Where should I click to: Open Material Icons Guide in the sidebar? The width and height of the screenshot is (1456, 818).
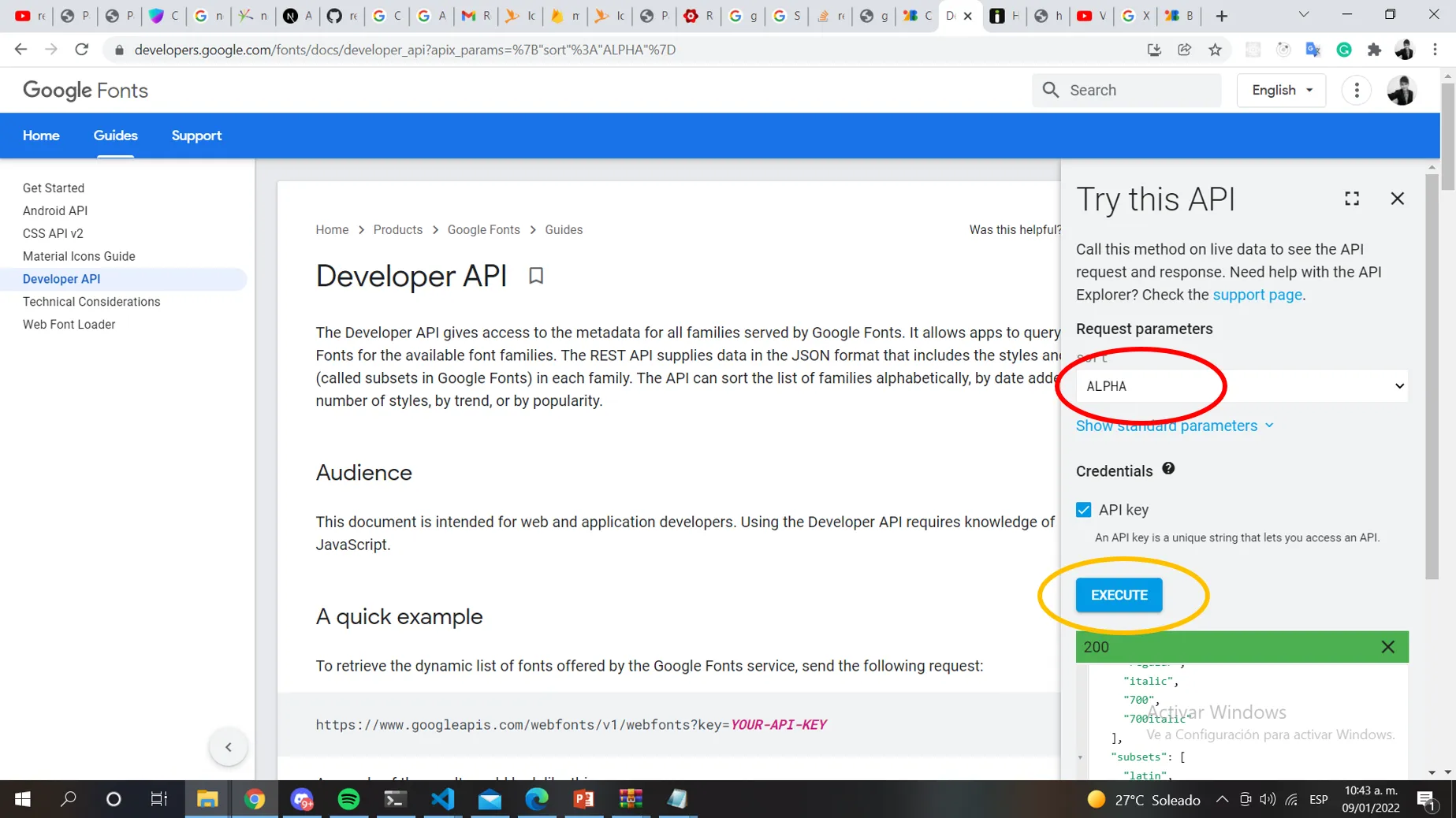click(x=79, y=257)
